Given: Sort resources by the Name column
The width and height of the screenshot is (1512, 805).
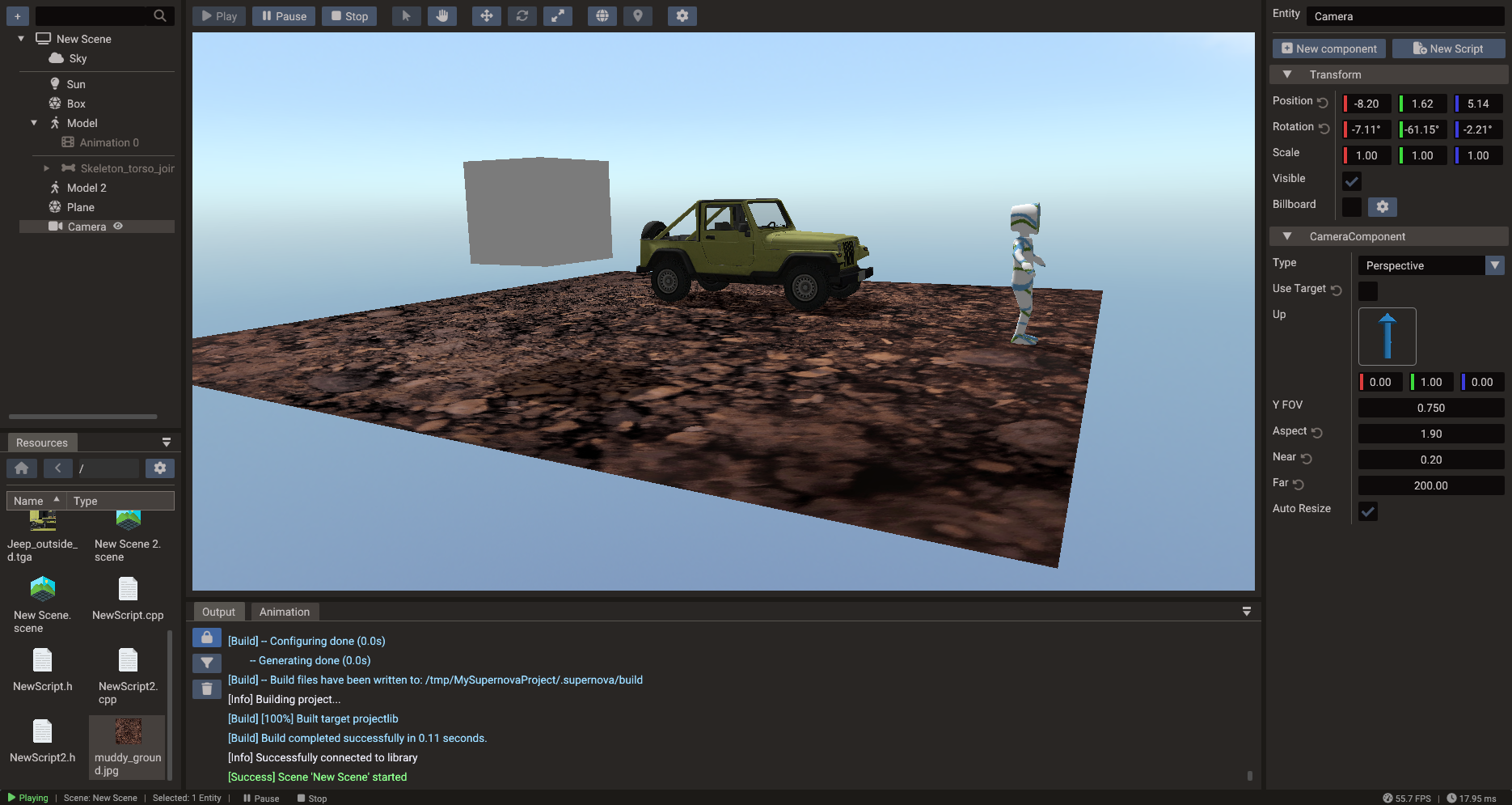Looking at the screenshot, I should click(36, 501).
